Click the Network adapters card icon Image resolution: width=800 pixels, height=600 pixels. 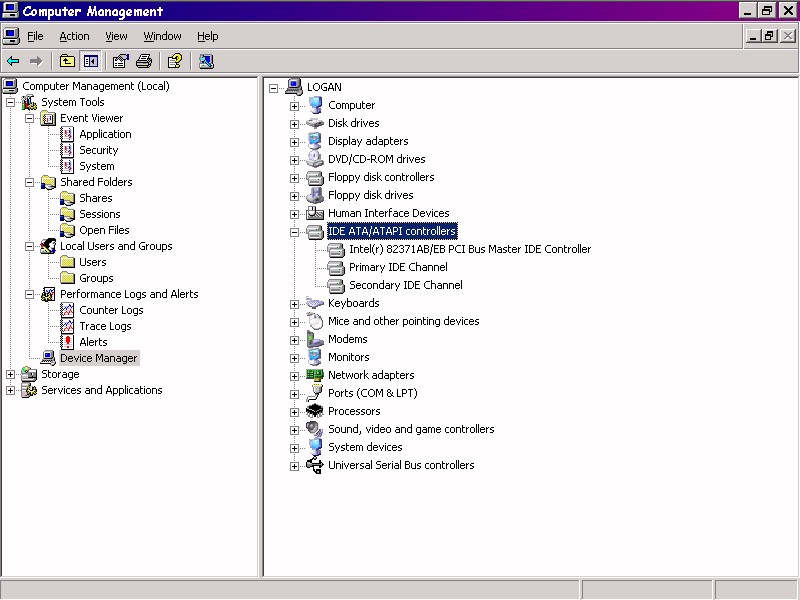315,375
